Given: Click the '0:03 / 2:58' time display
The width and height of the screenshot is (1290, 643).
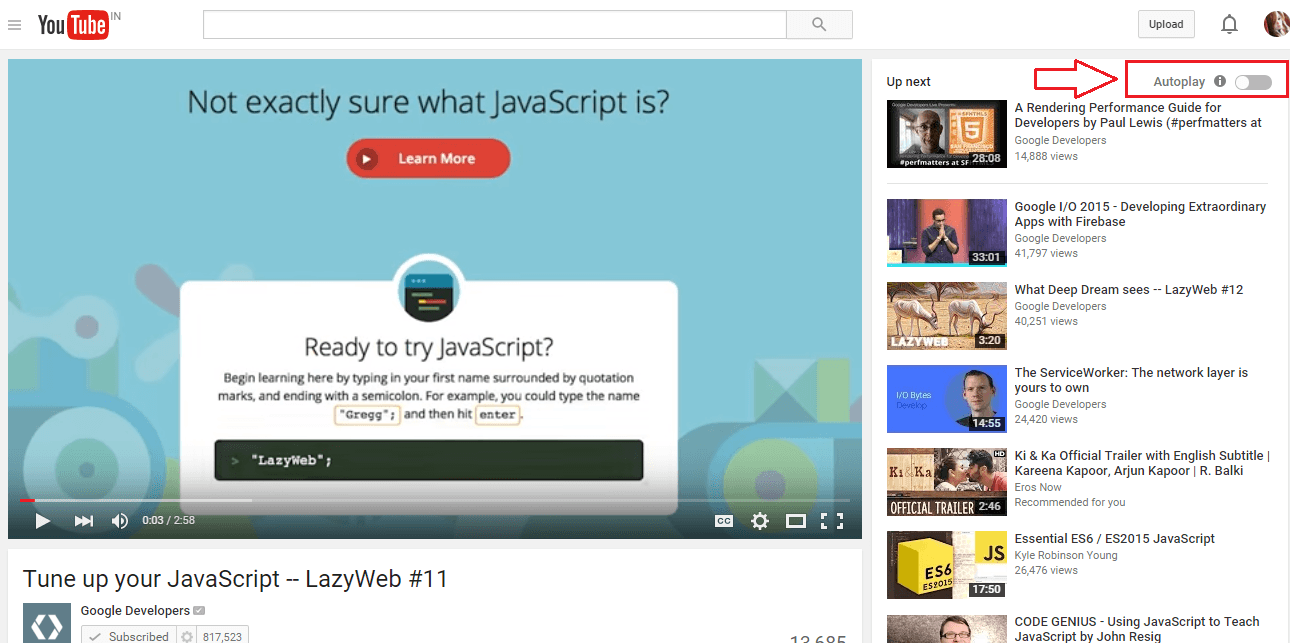Looking at the screenshot, I should (x=168, y=520).
